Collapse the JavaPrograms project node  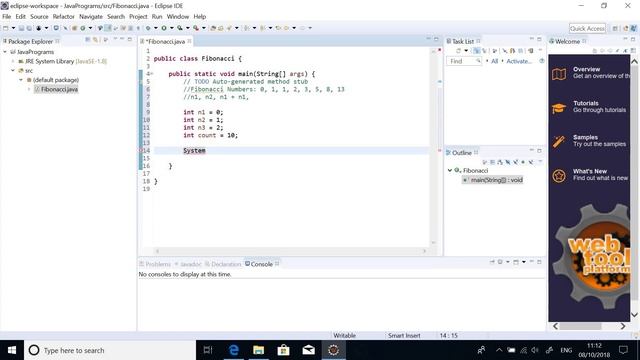(5, 52)
